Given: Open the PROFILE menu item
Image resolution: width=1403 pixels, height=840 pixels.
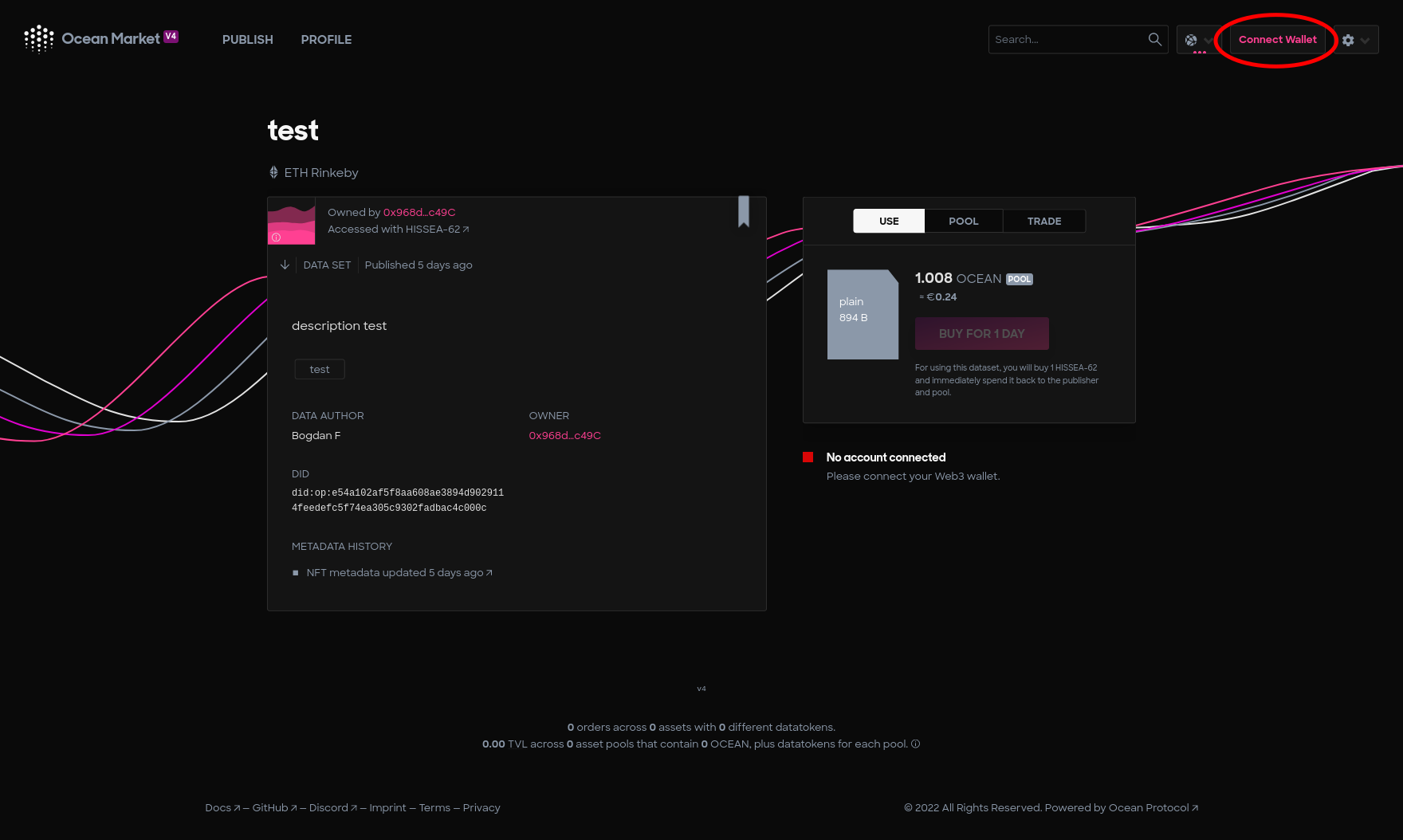Looking at the screenshot, I should click(326, 39).
